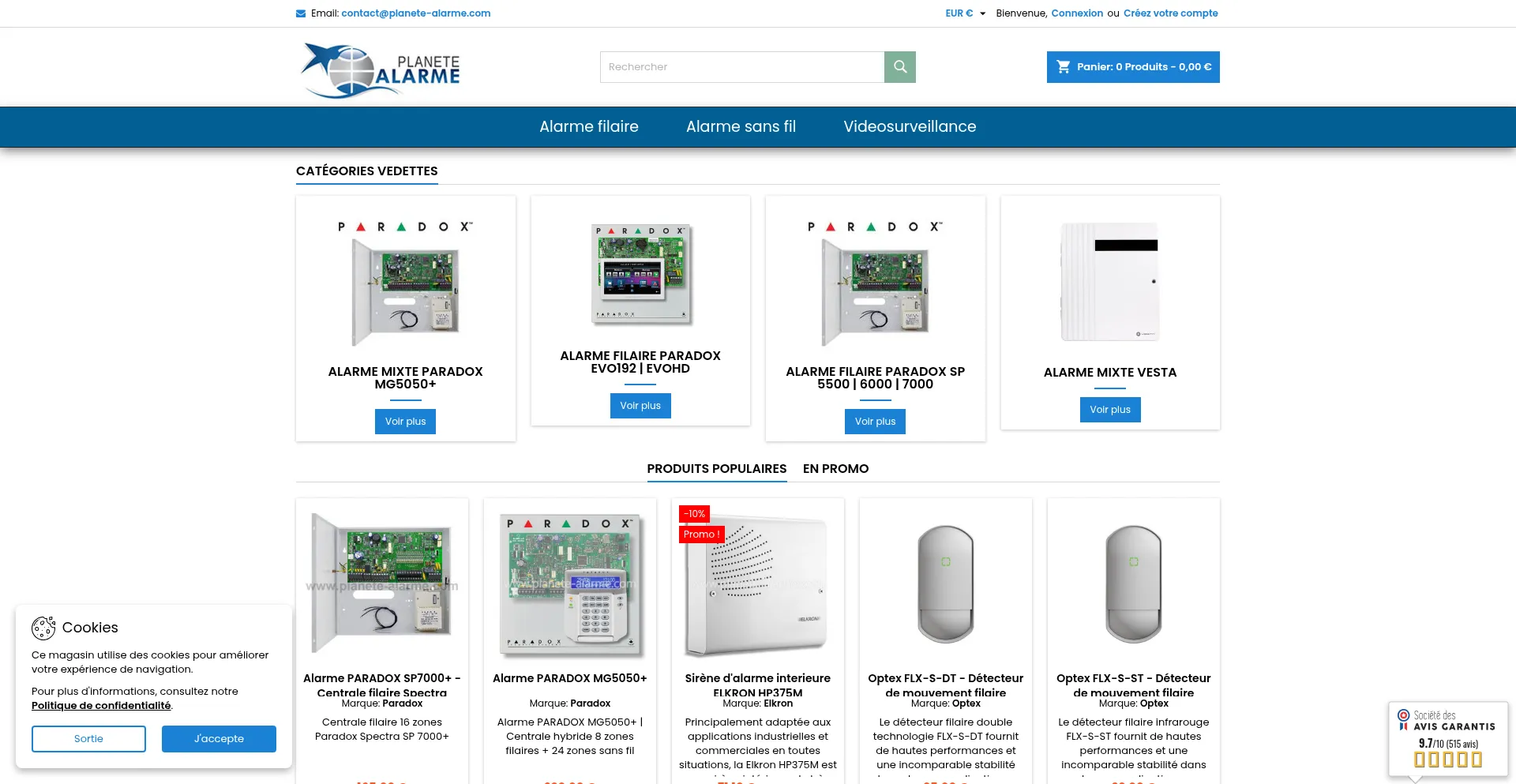Focus the Rechercher search field
Viewport: 1516px width, 784px height.
(x=741, y=67)
